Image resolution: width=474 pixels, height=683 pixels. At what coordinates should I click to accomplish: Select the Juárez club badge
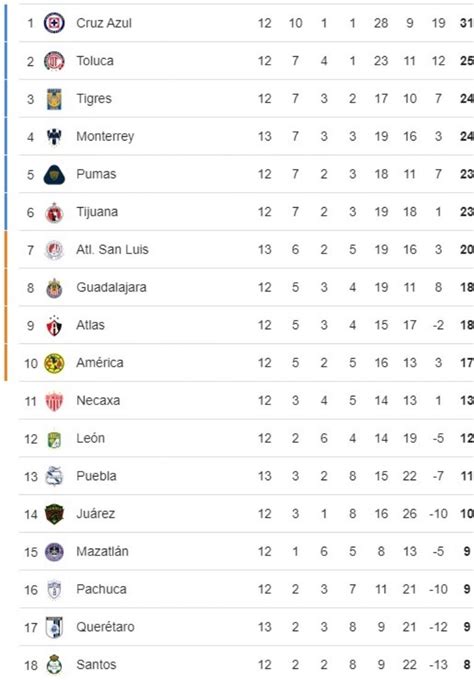[x=54, y=514]
